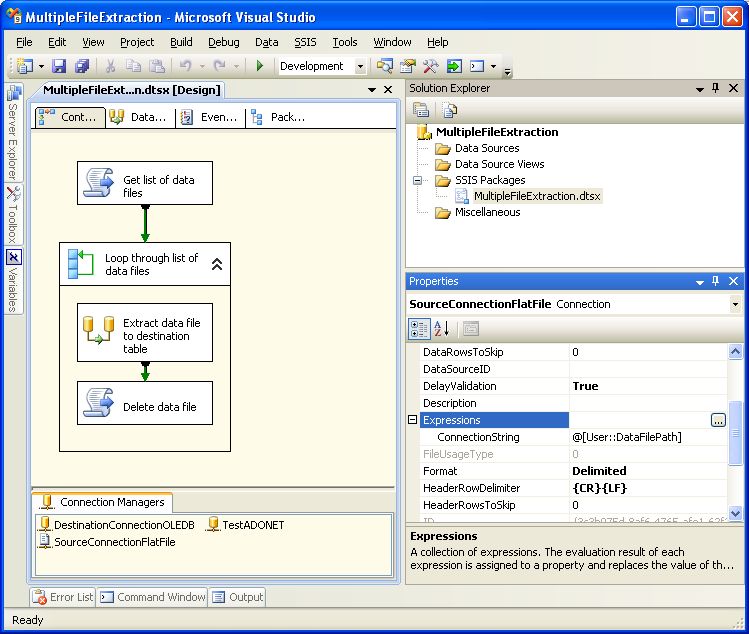This screenshot has width=749, height=634.
Task: Click View Code icon in Solution Explorer
Action: point(449,110)
